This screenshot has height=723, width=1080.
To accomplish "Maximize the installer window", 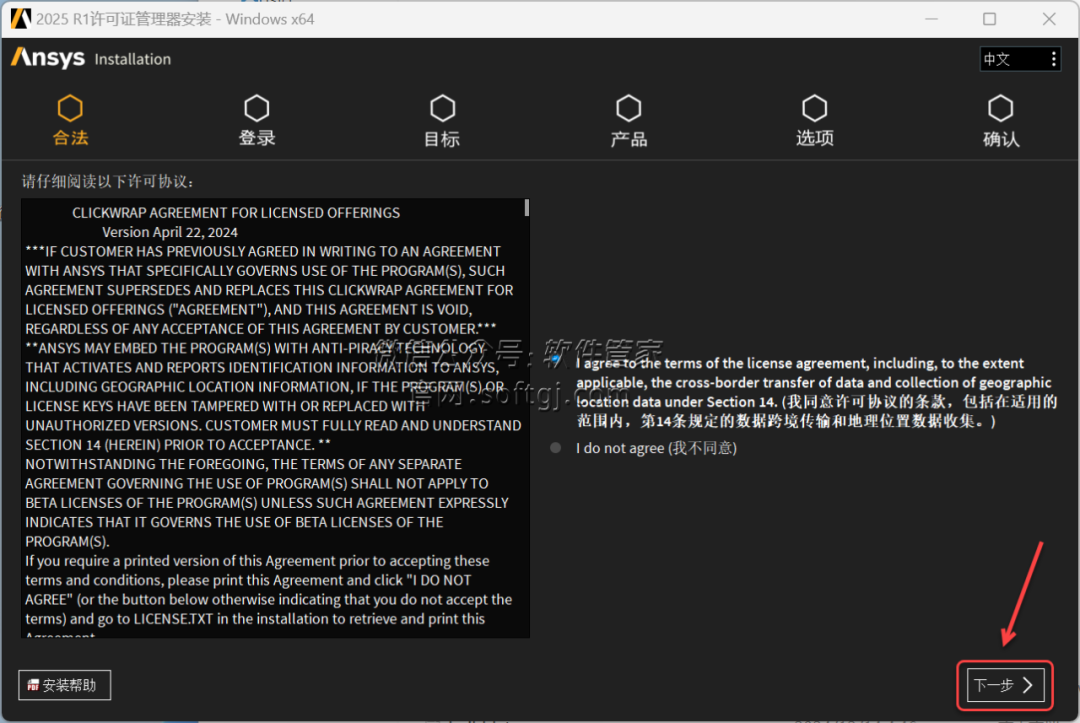I will click(990, 19).
